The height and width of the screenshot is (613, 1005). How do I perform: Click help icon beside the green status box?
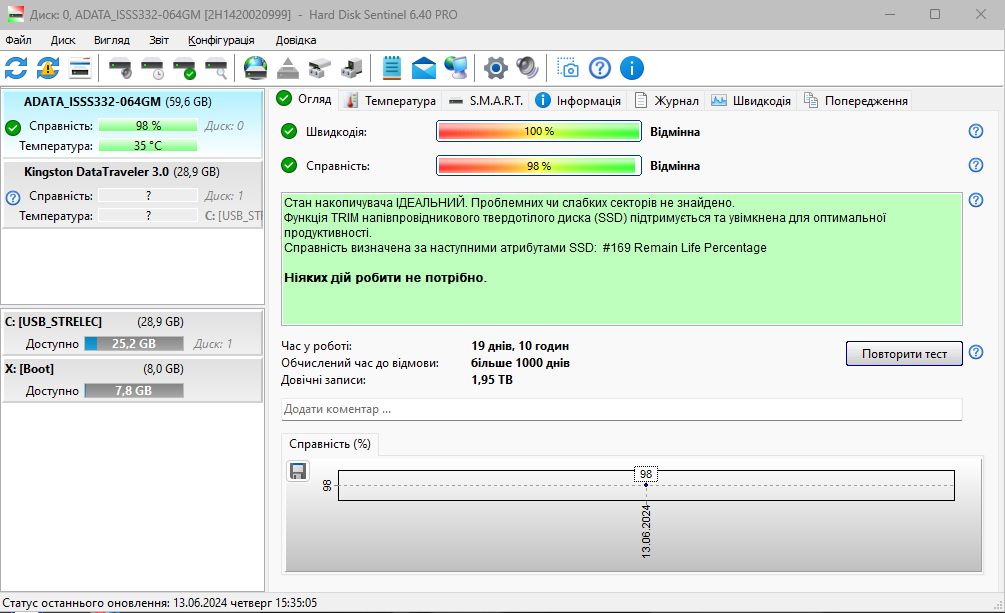click(x=976, y=200)
